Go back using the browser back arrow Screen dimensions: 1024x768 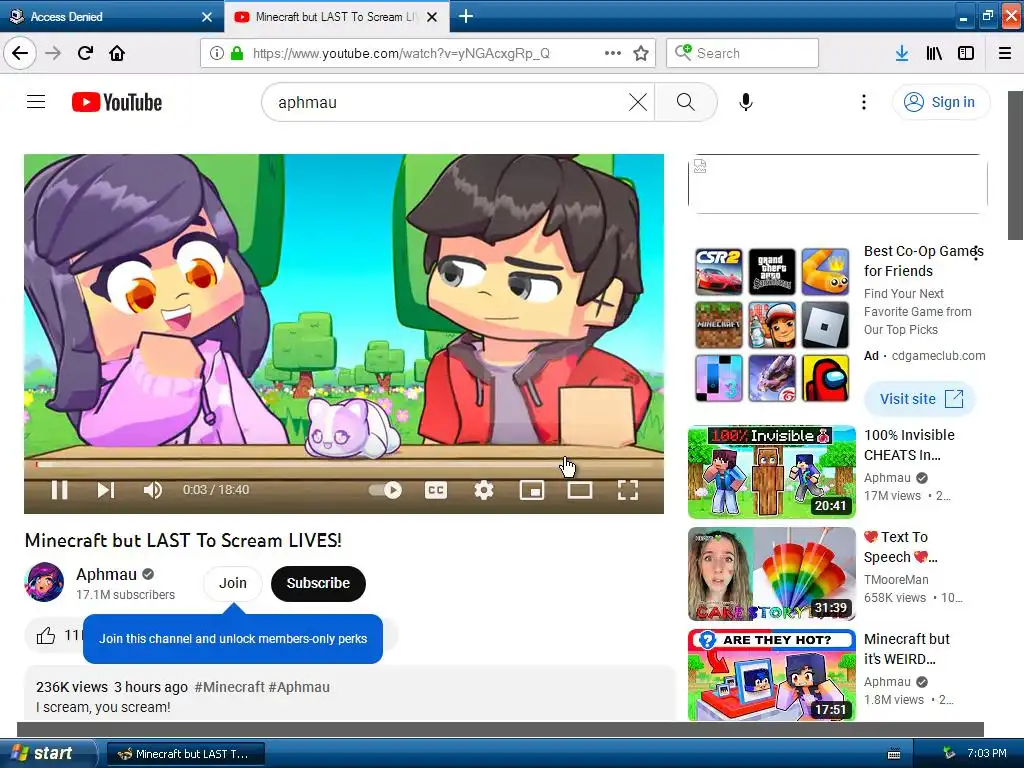pyautogui.click(x=20, y=53)
